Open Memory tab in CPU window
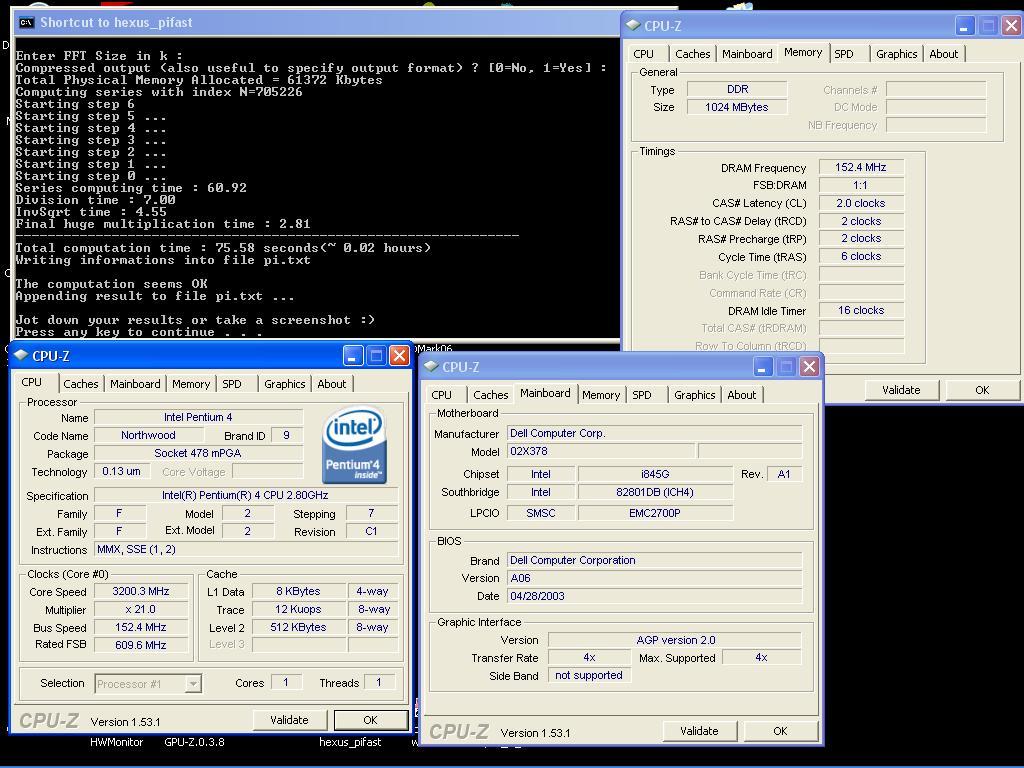 click(x=191, y=384)
